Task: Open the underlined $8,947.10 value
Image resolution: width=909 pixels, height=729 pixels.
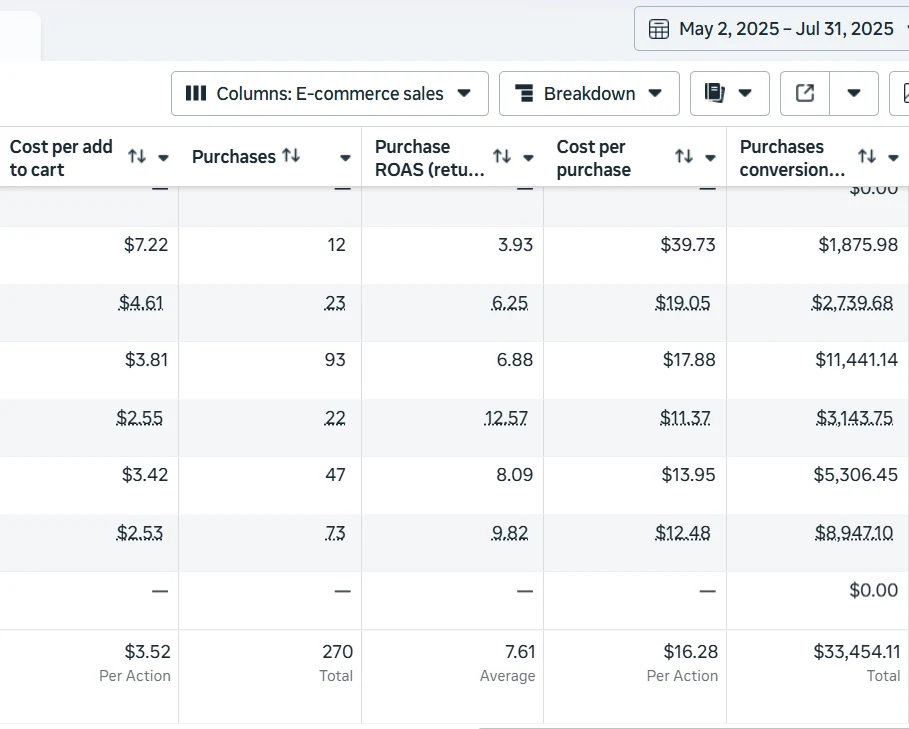Action: (854, 533)
